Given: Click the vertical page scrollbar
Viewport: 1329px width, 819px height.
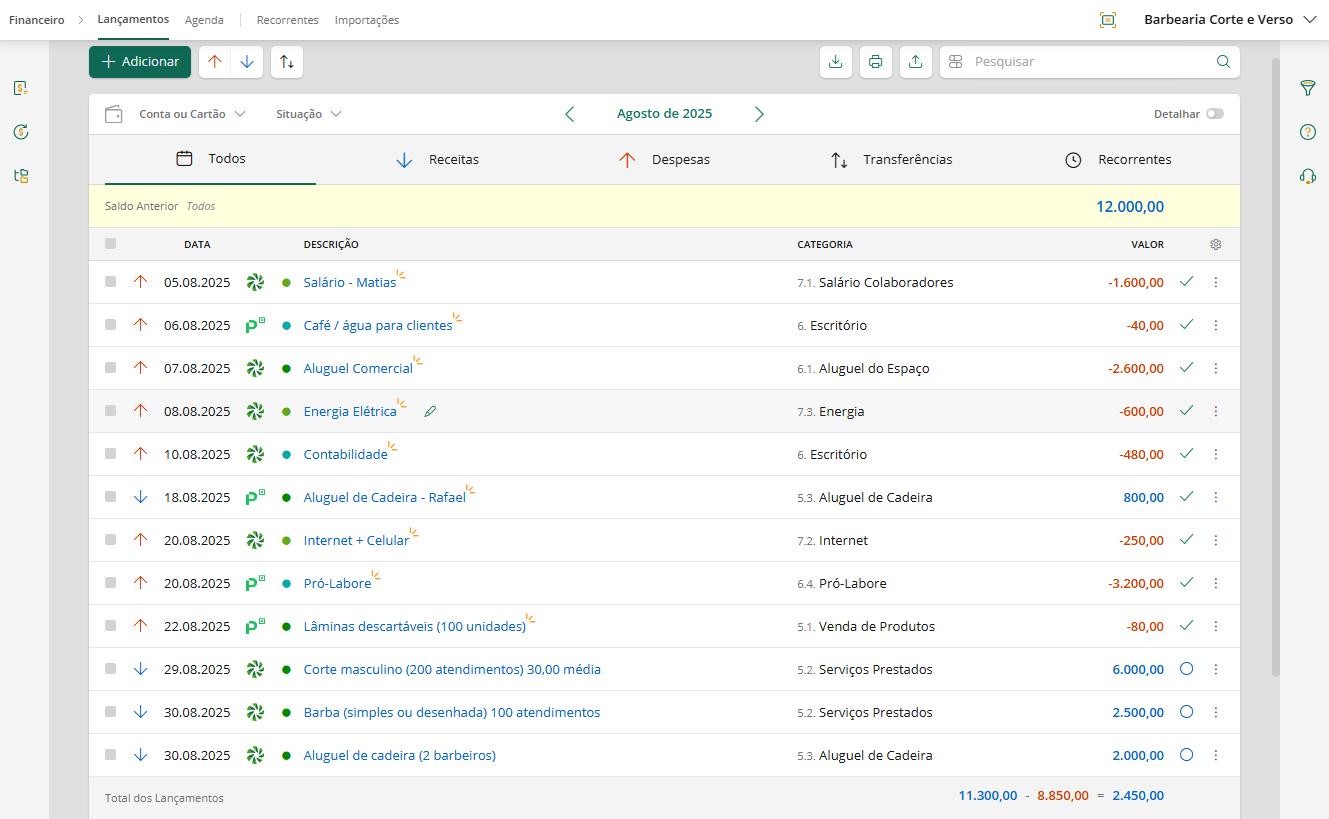Looking at the screenshot, I should click(x=1275, y=366).
